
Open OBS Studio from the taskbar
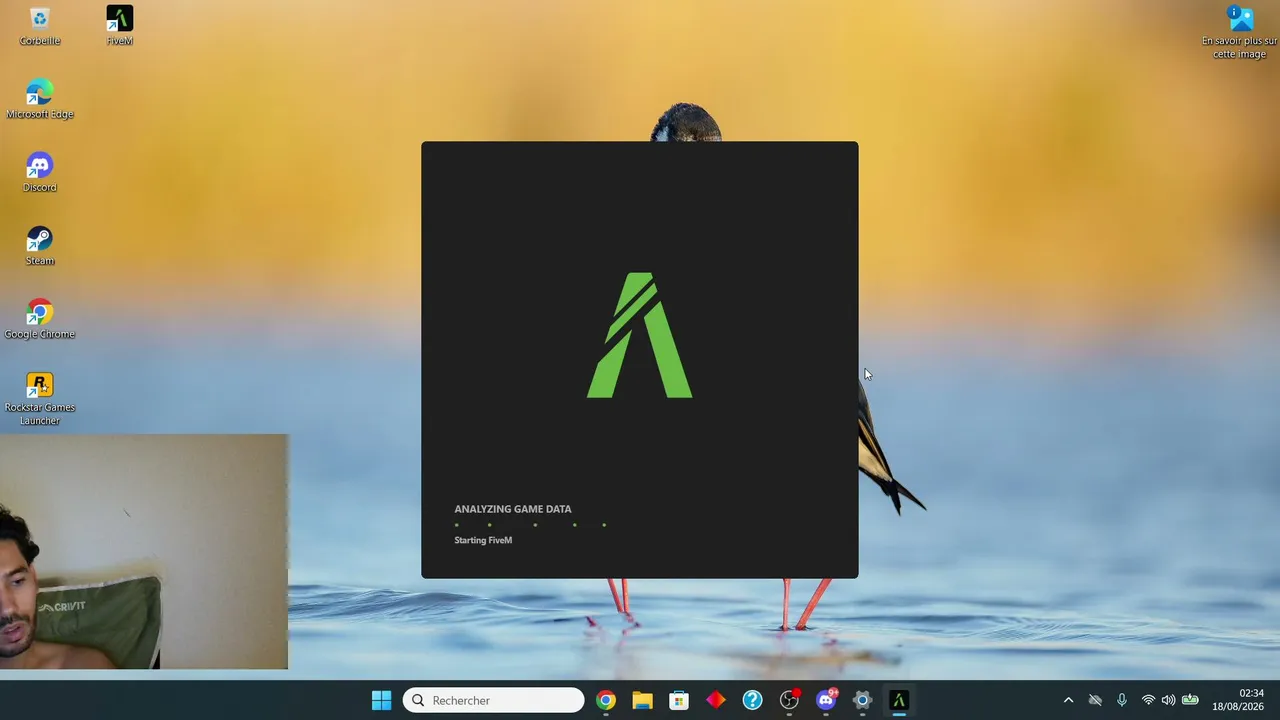789,700
